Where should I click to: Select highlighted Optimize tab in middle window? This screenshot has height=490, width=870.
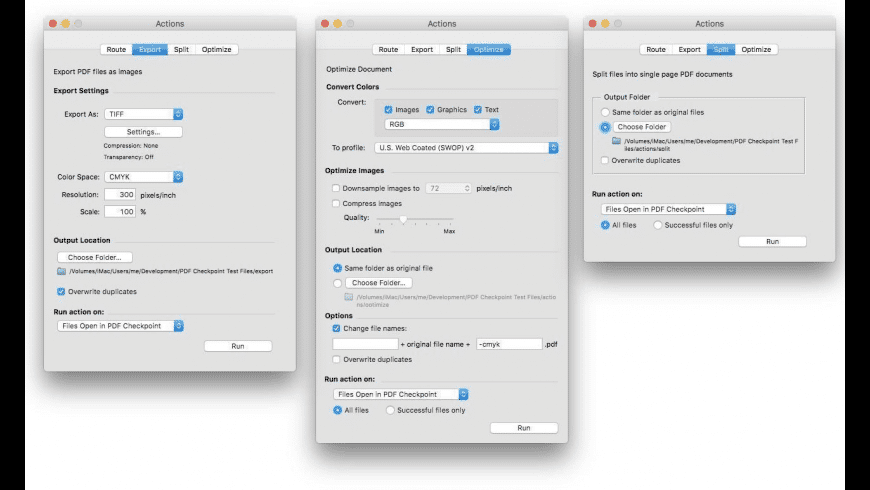pos(488,49)
